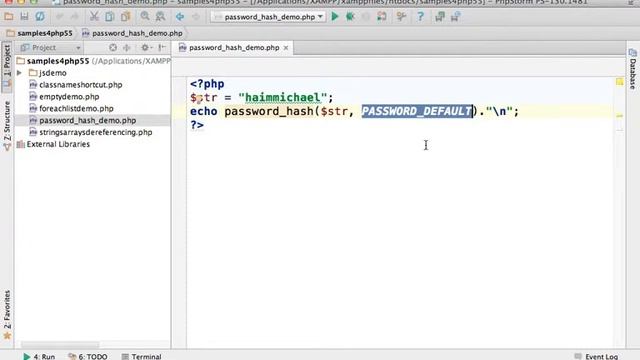Click the Save All toolbar icon

click(x=24, y=17)
